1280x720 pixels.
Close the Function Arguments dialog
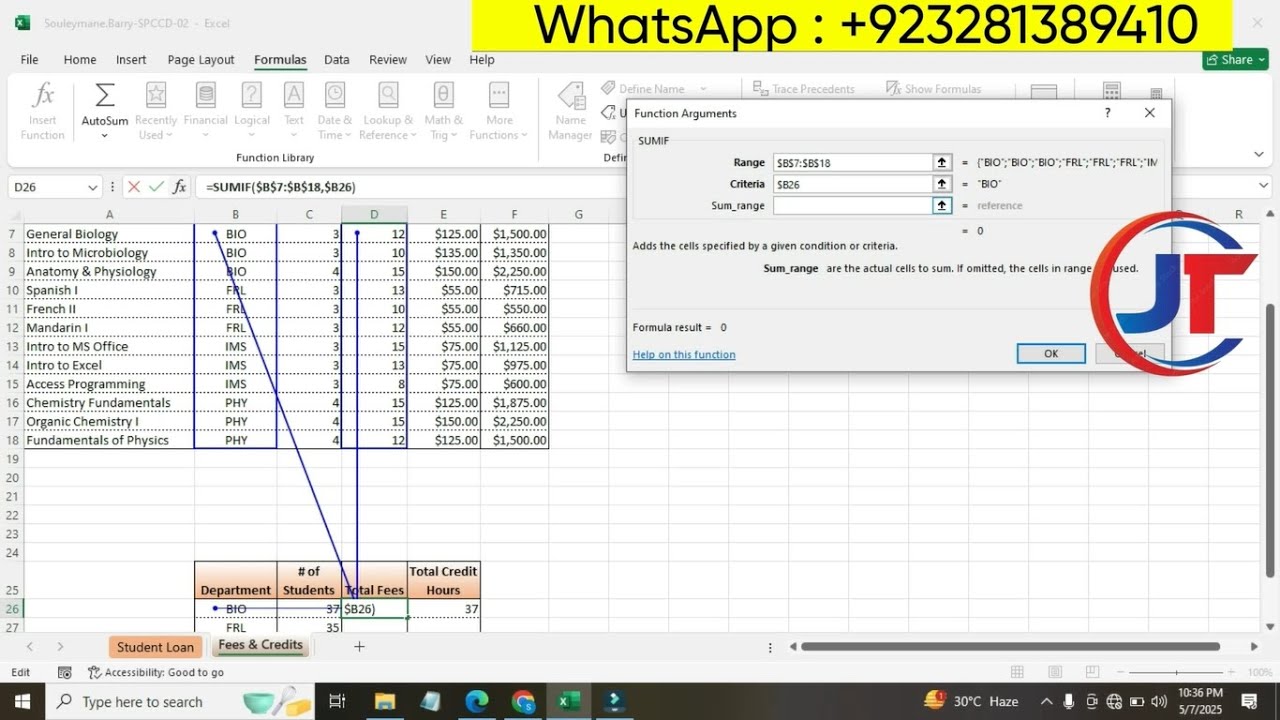coord(1150,113)
